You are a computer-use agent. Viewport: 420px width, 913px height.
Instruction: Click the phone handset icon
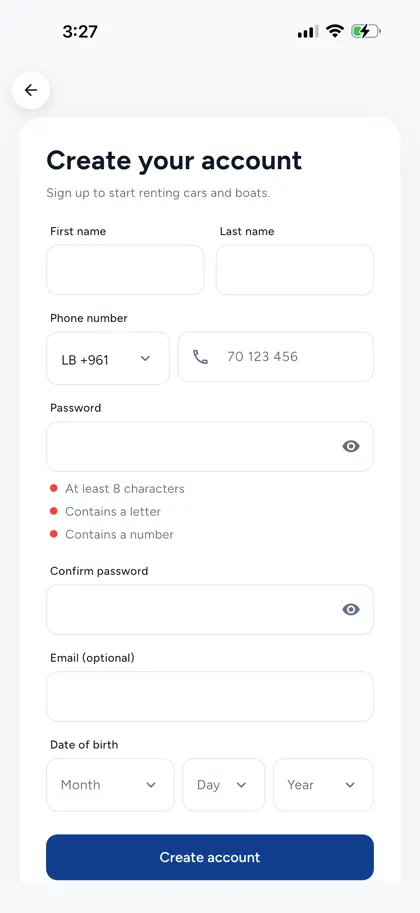(200, 357)
